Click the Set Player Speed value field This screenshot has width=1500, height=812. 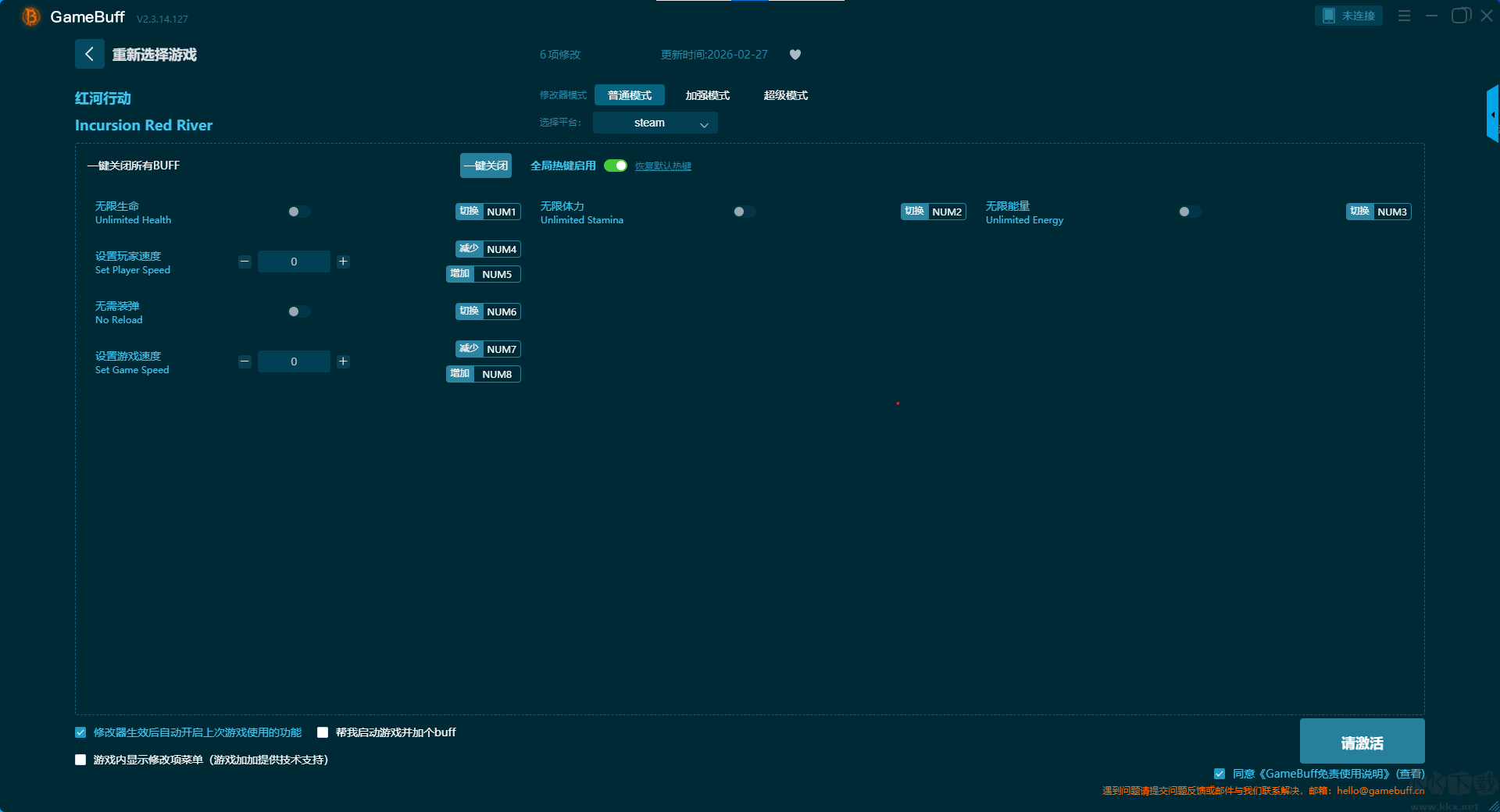tap(294, 262)
